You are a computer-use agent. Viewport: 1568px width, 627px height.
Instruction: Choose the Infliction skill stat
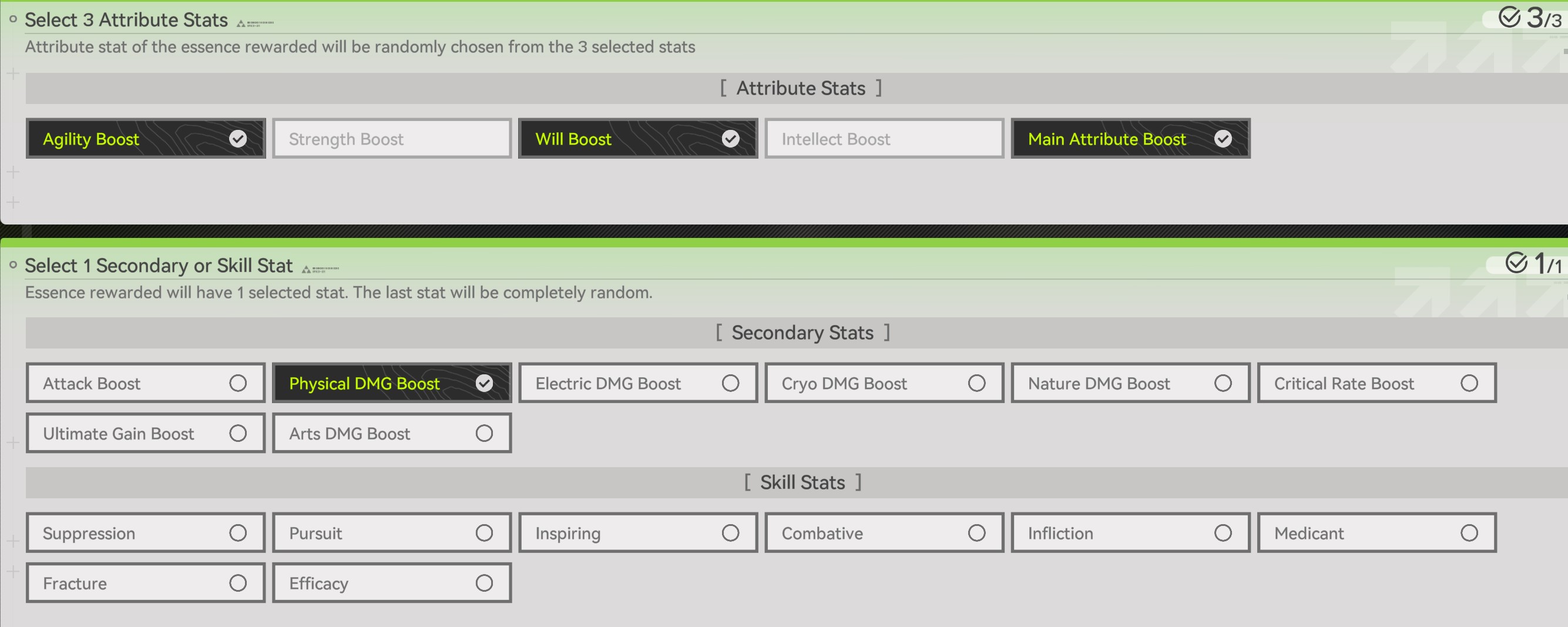tap(1130, 532)
